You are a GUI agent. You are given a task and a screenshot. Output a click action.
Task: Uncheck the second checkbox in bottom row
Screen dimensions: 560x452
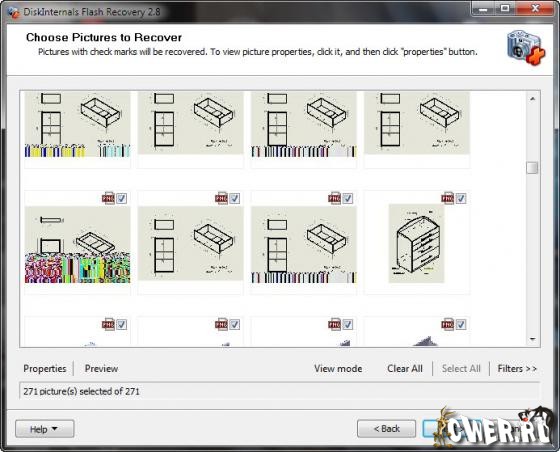click(234, 325)
